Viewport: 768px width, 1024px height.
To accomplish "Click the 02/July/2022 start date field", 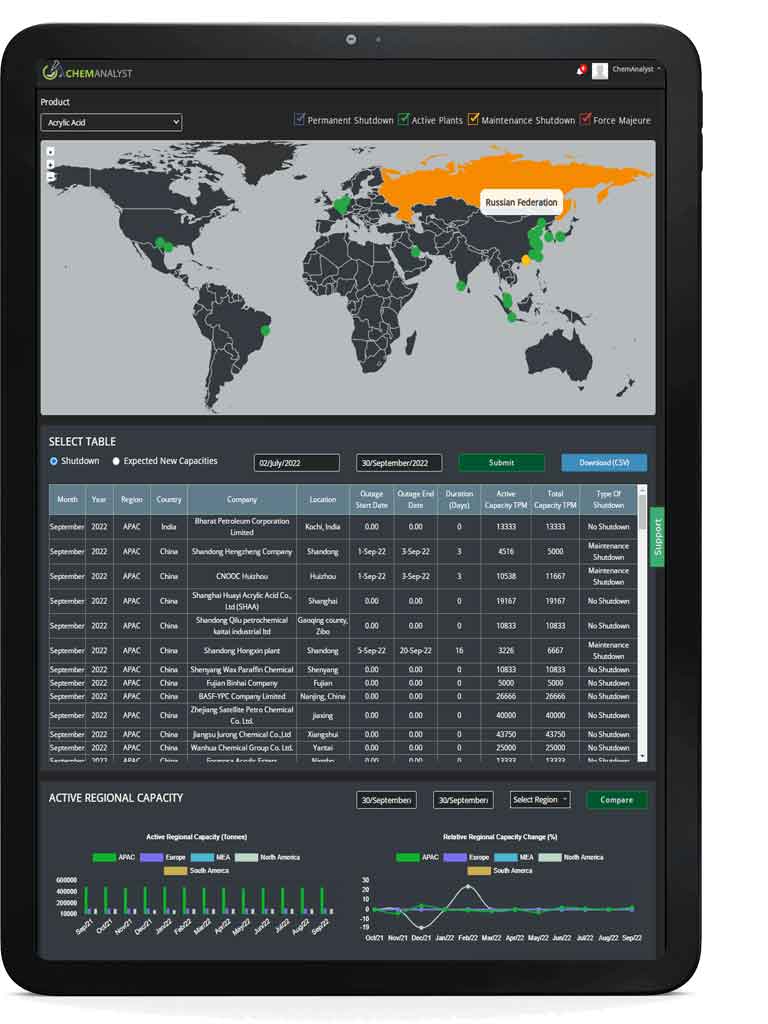I will click(297, 463).
